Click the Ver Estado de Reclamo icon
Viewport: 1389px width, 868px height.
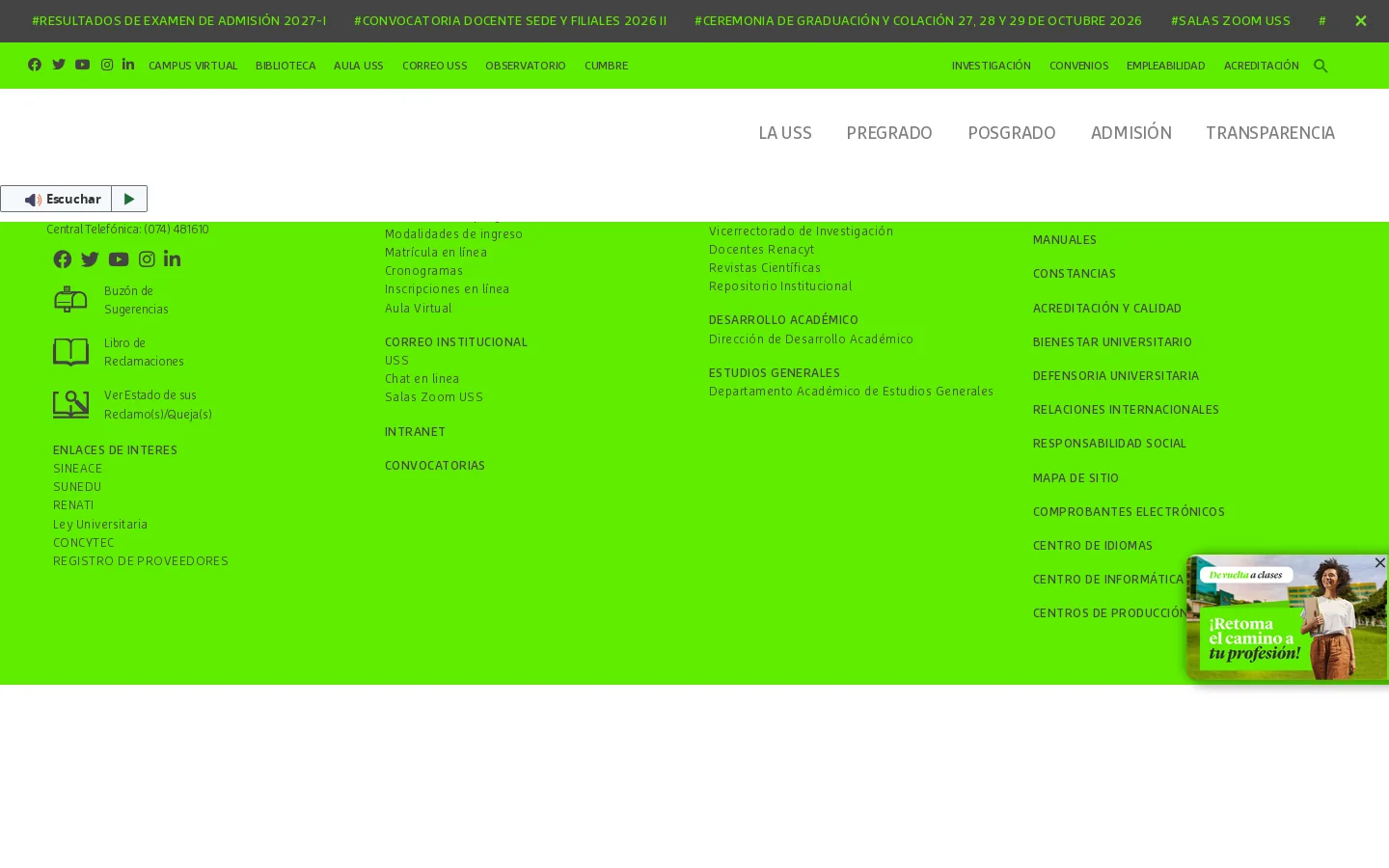pos(70,404)
